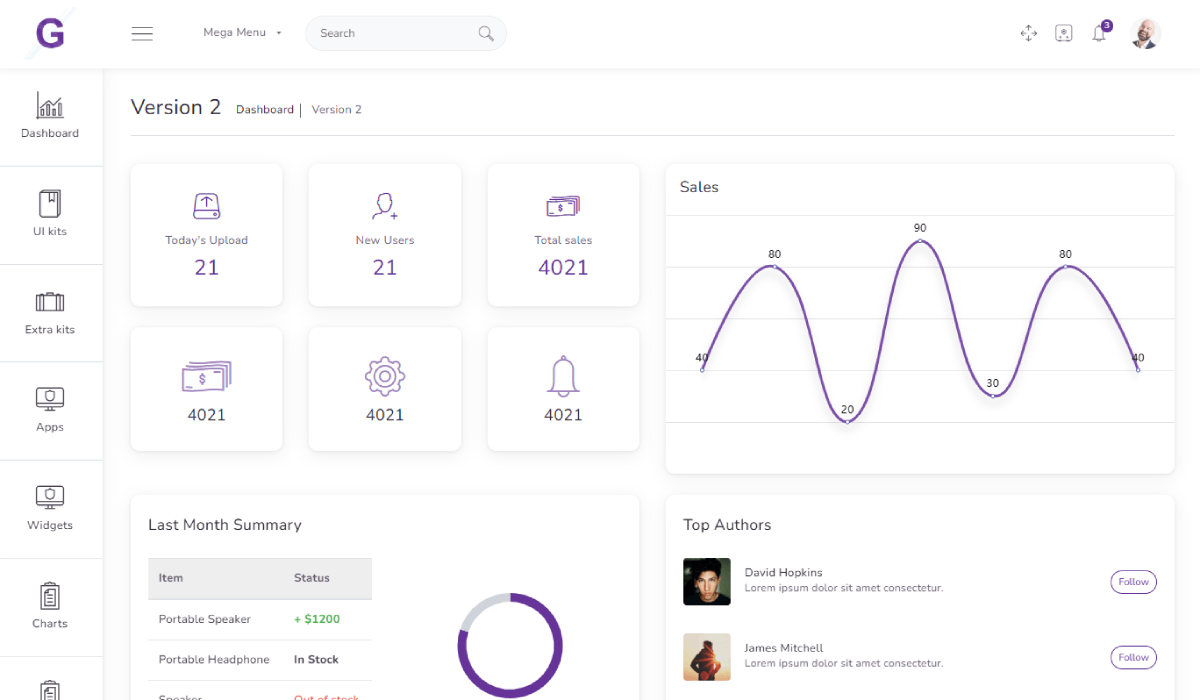This screenshot has width=1200, height=700.
Task: Click the Dashboard breadcrumb link
Action: 265,110
